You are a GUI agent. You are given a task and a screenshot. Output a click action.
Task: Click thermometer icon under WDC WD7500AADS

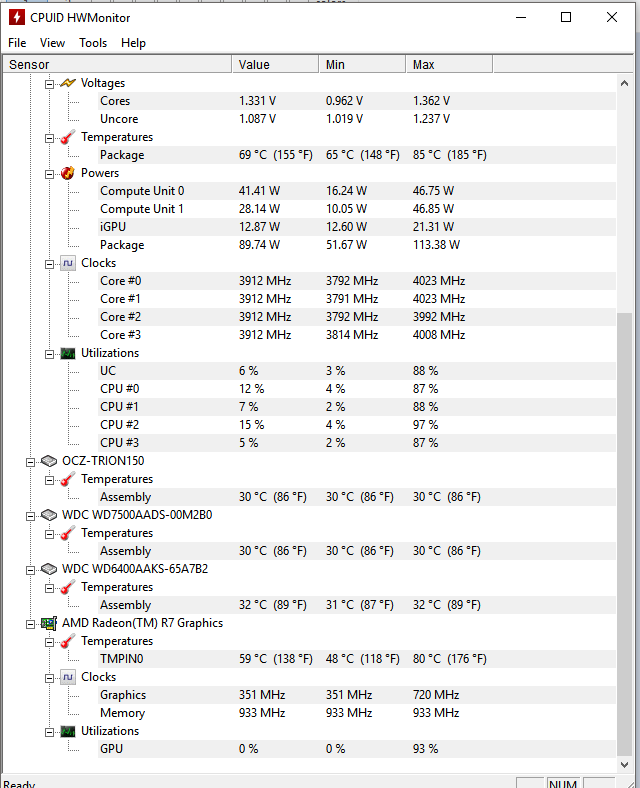68,533
